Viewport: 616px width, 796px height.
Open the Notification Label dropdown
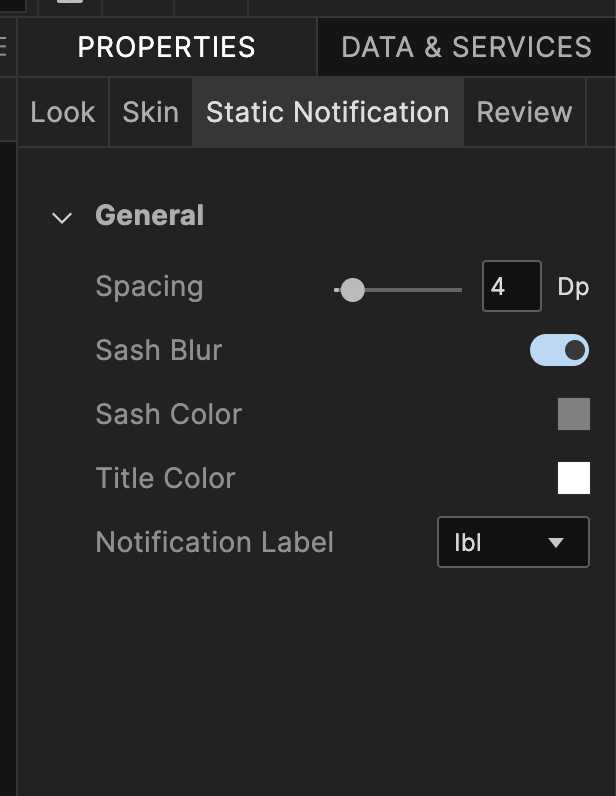513,543
